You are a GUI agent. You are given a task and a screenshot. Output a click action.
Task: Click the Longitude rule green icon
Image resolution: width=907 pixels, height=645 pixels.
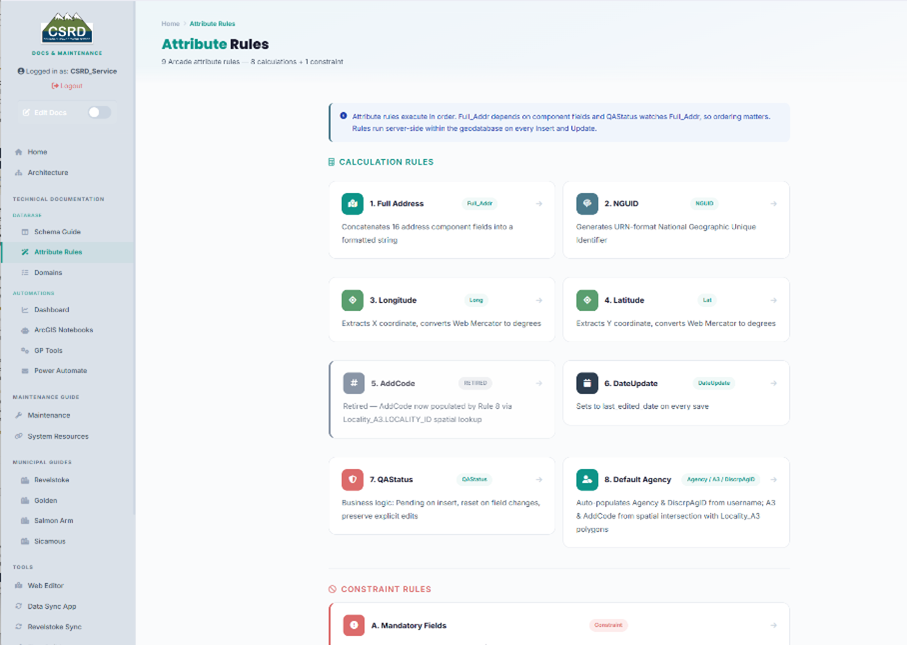352,300
